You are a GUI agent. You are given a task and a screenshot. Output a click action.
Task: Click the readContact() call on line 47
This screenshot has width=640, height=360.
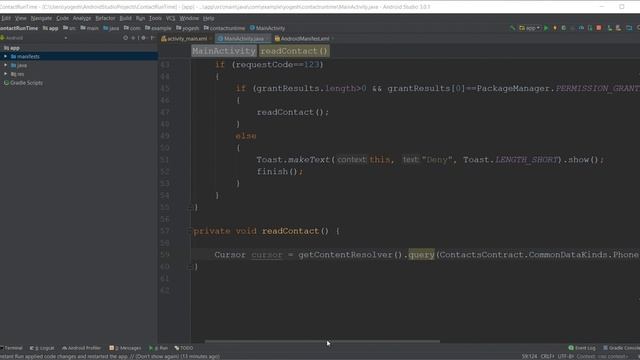click(x=293, y=112)
